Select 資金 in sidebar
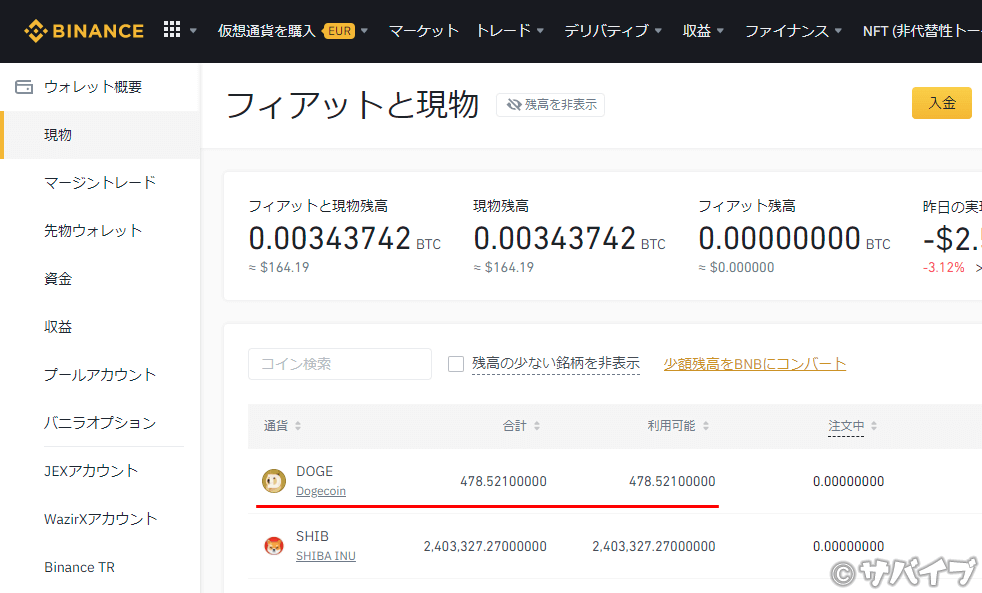The height and width of the screenshot is (593, 982). click(x=58, y=279)
